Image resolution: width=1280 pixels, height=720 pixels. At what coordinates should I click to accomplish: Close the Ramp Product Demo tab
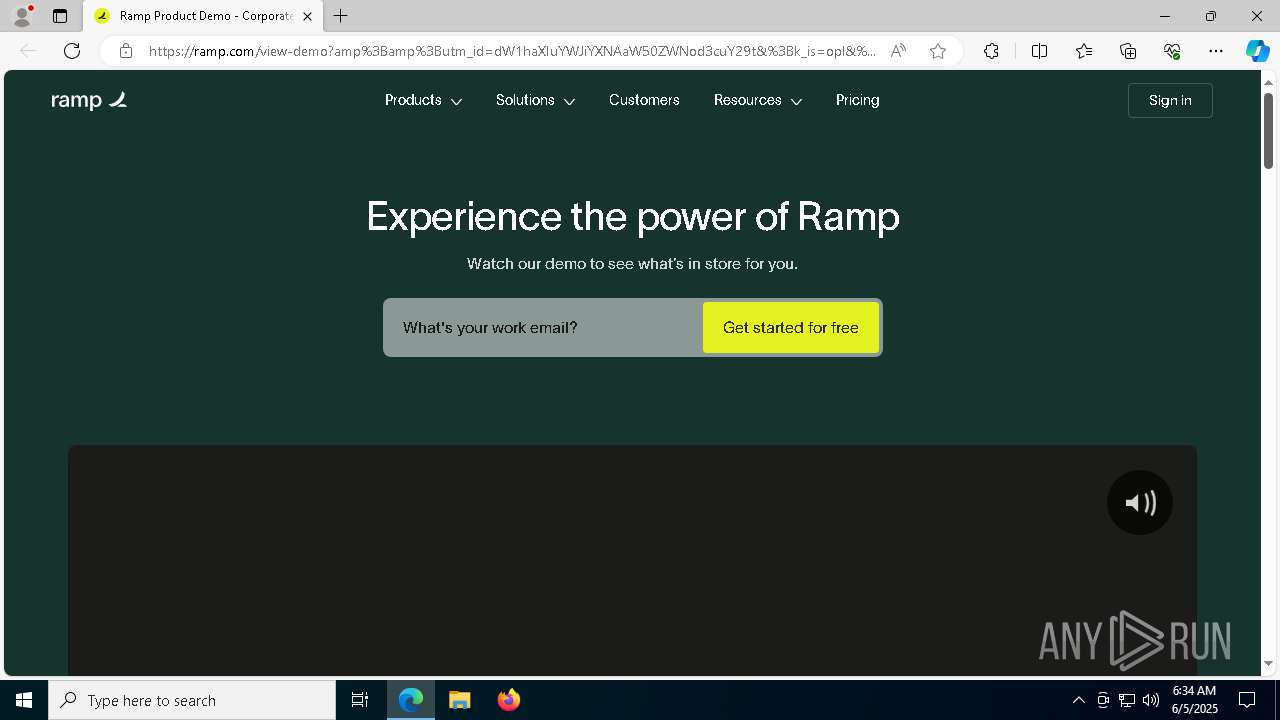tap(307, 16)
